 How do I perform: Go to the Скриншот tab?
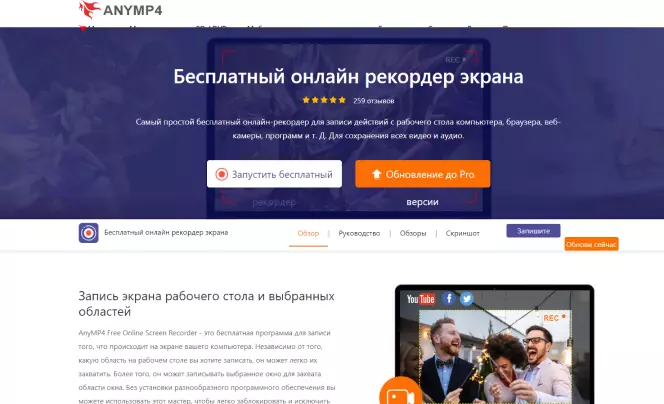click(x=462, y=233)
